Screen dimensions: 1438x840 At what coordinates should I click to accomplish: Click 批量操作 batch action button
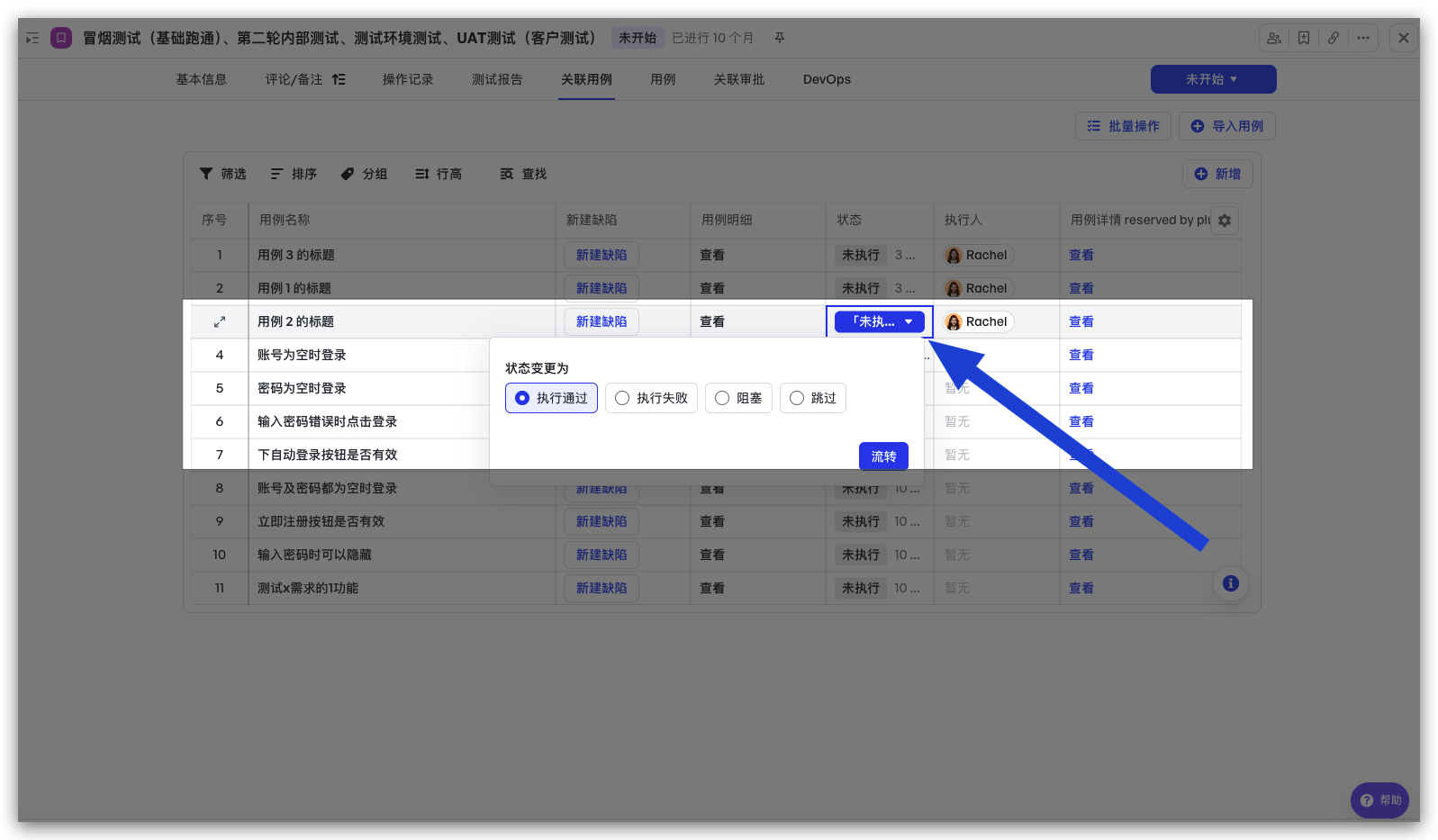pyautogui.click(x=1123, y=126)
